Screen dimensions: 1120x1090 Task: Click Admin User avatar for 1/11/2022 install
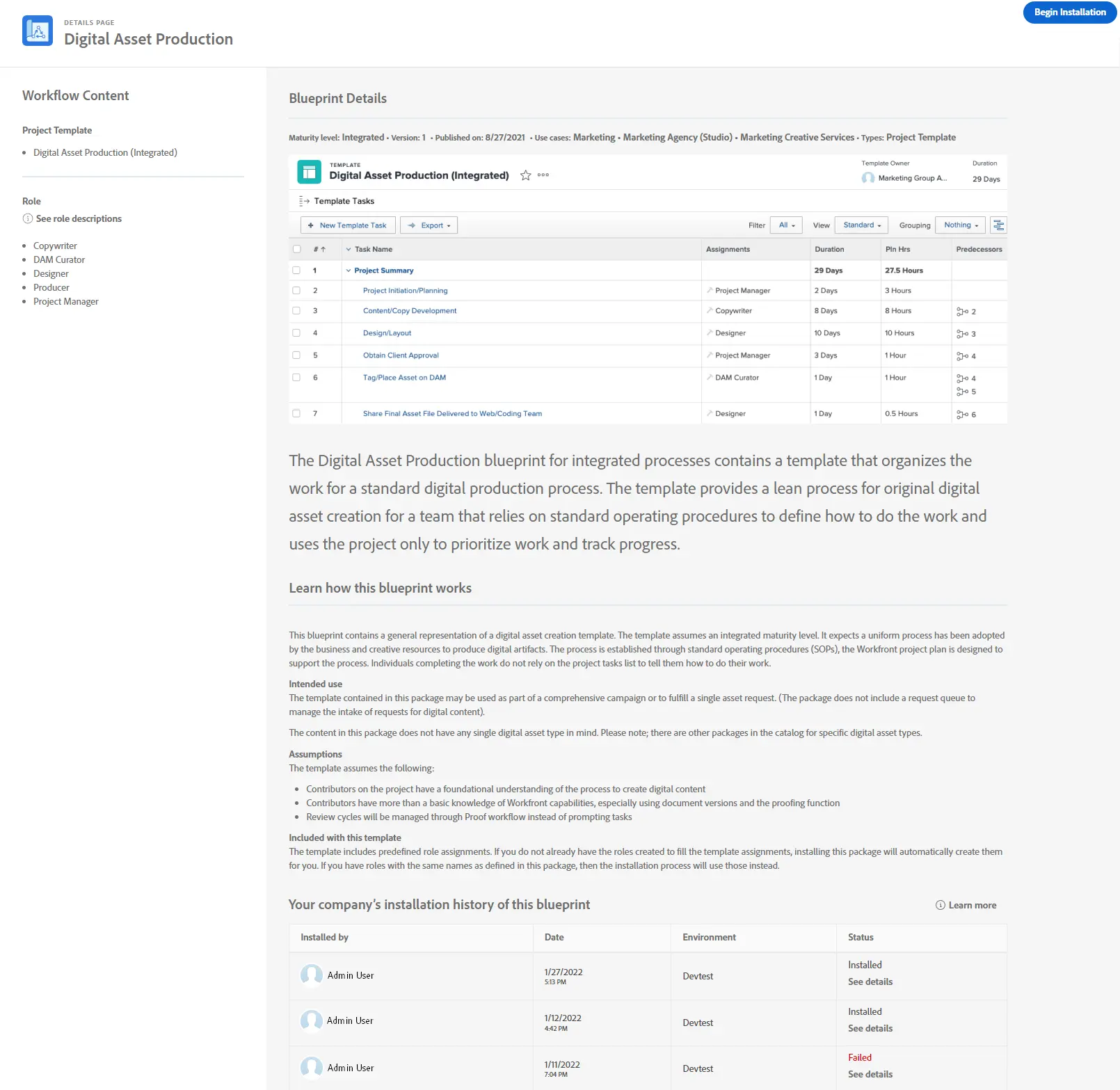[311, 1068]
